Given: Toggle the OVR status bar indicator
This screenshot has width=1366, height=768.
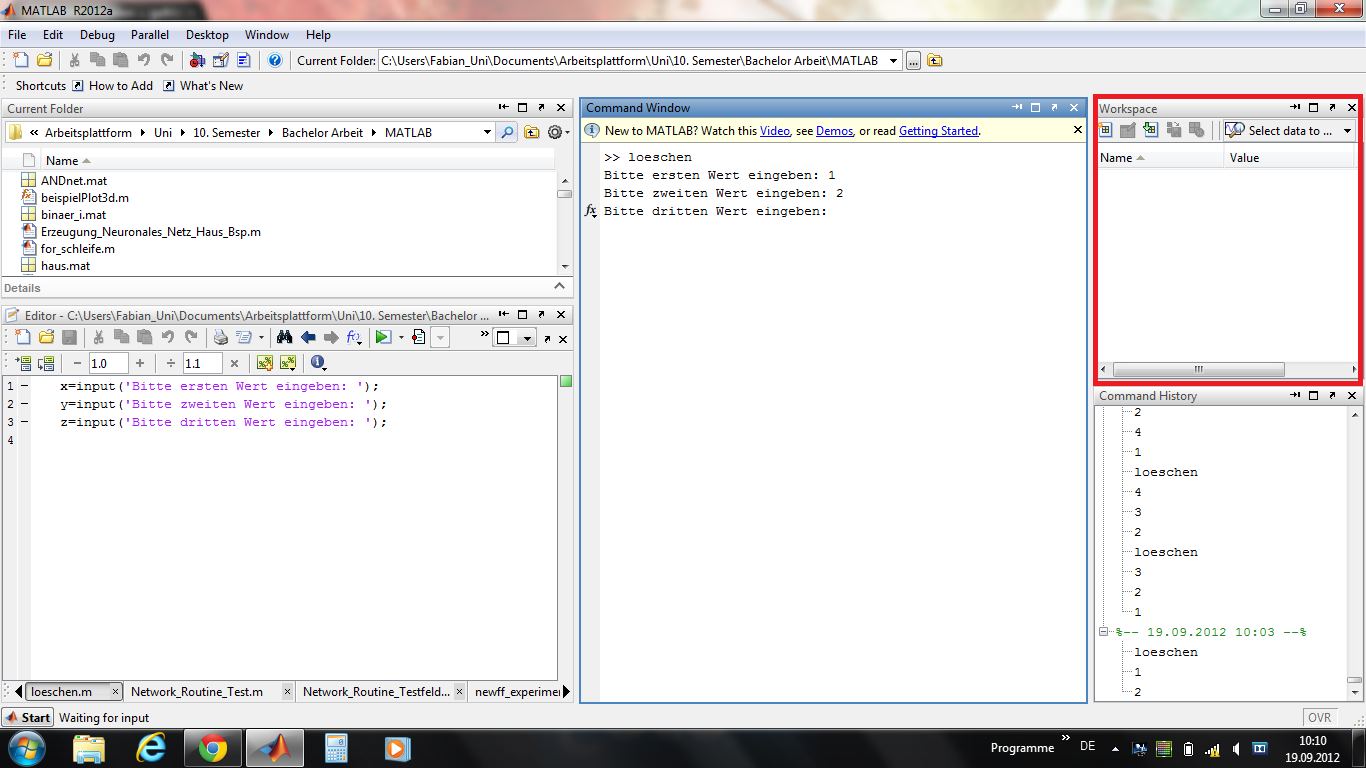Looking at the screenshot, I should (x=1319, y=718).
